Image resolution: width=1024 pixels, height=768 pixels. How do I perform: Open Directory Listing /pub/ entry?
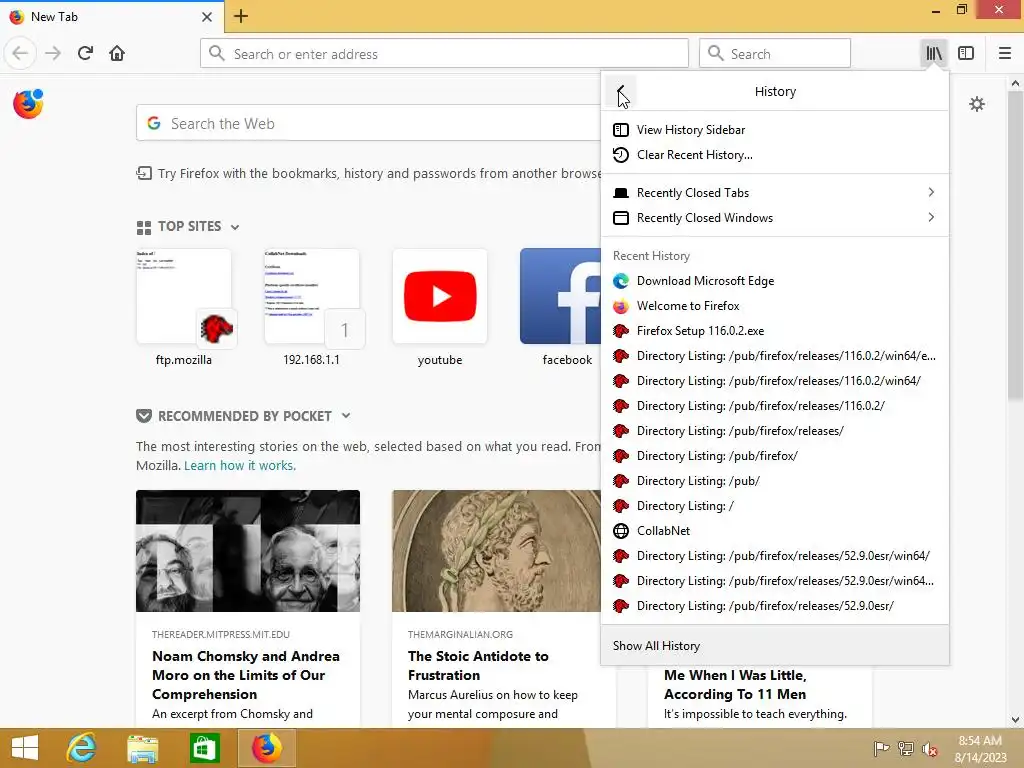point(775,481)
